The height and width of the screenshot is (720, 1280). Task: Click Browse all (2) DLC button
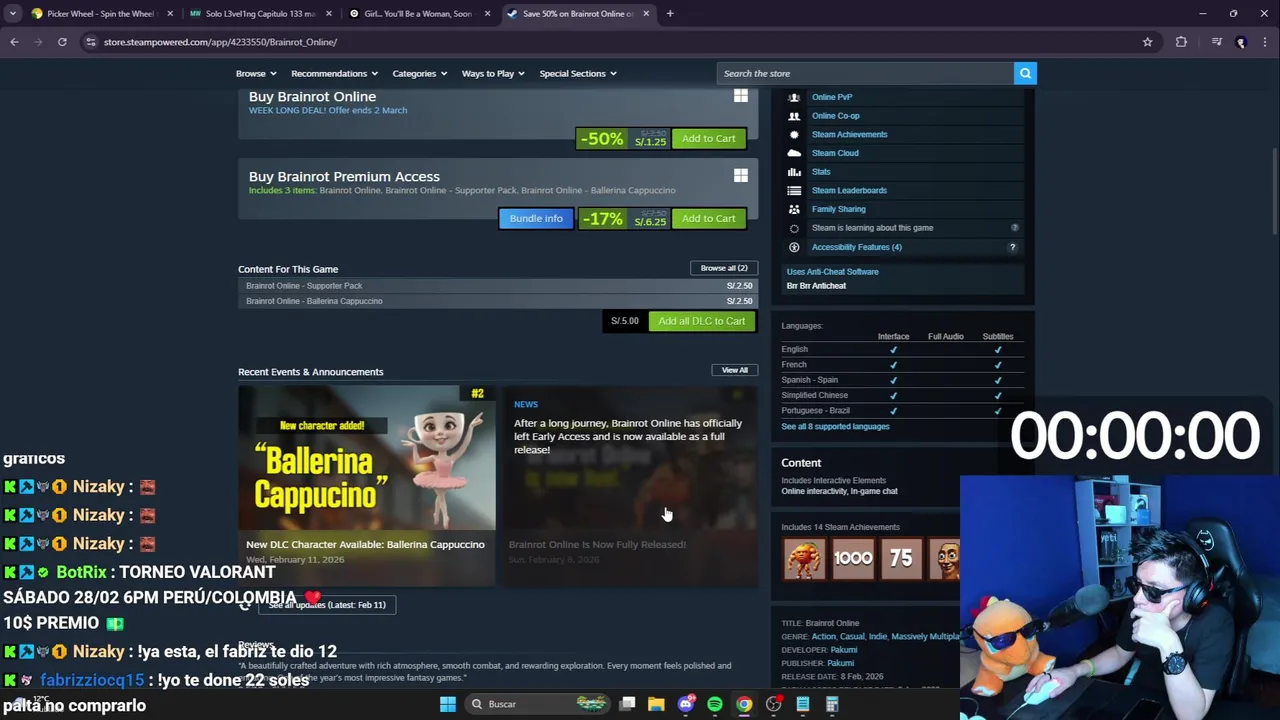[724, 268]
